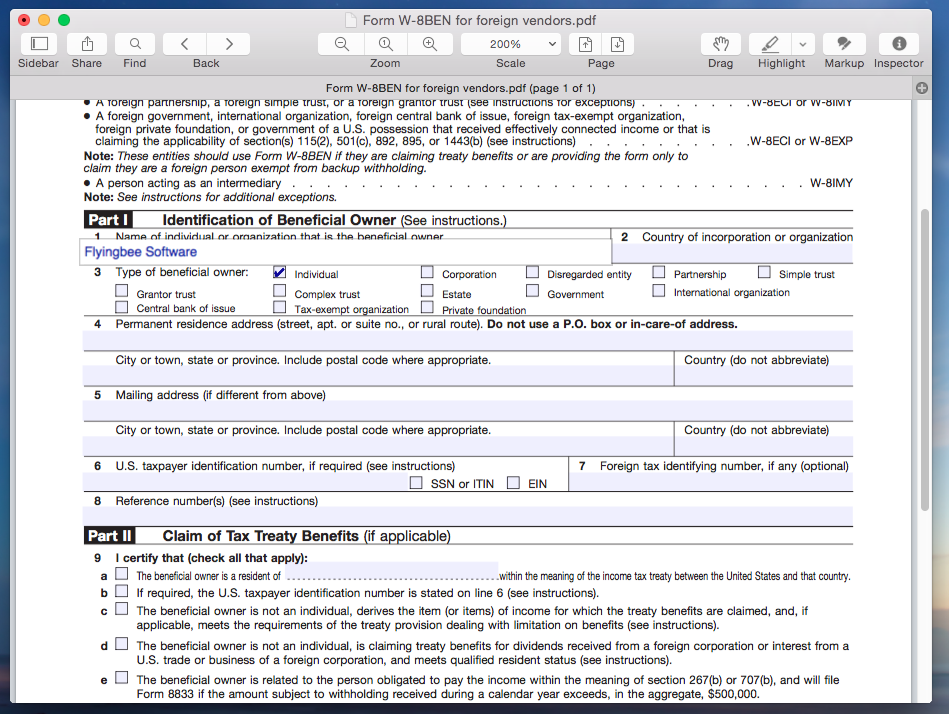The height and width of the screenshot is (714, 949).
Task: Click the U.S. taxpayer identification number field
Action: pos(245,482)
